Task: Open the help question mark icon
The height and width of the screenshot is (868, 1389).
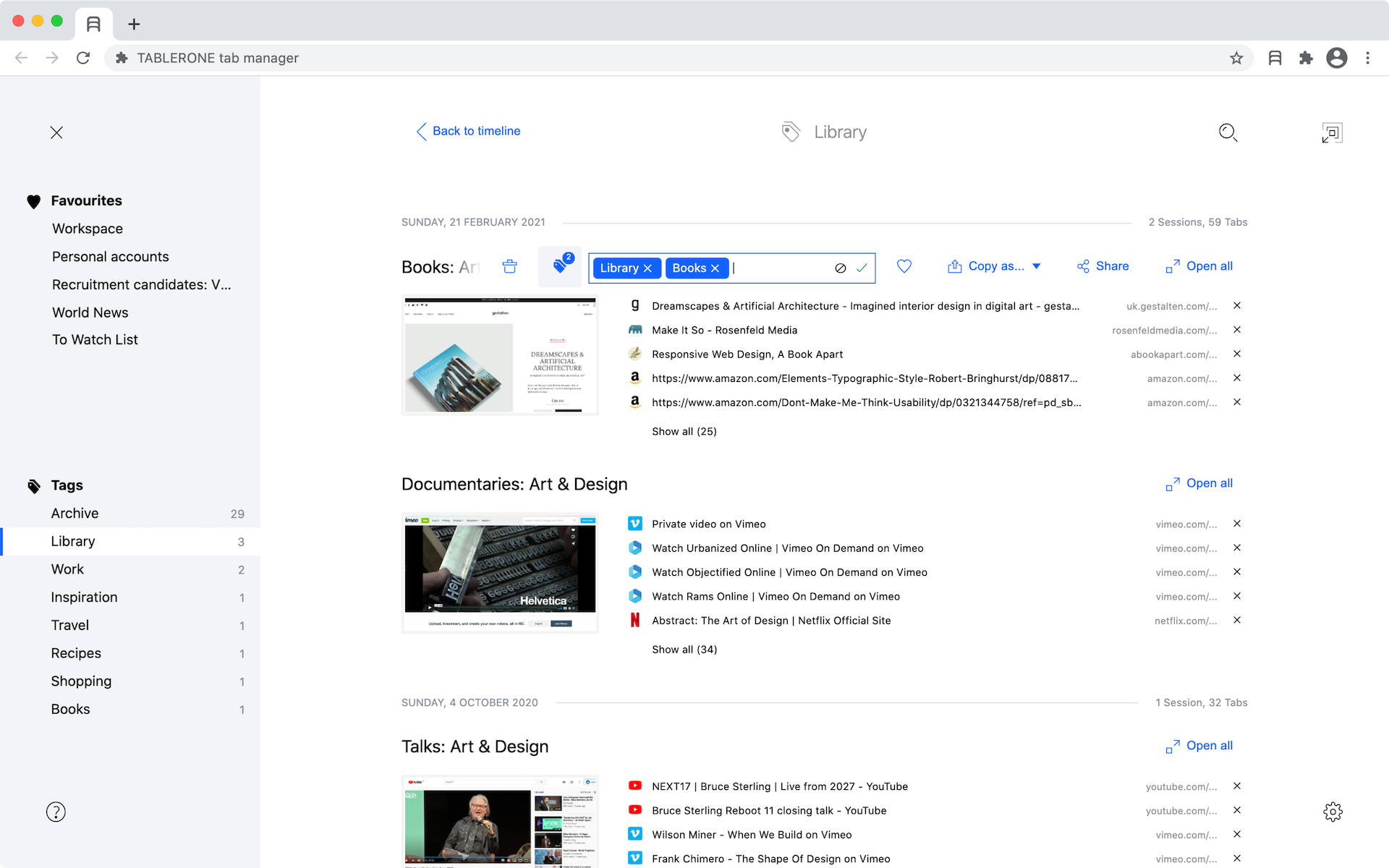Action: [56, 812]
